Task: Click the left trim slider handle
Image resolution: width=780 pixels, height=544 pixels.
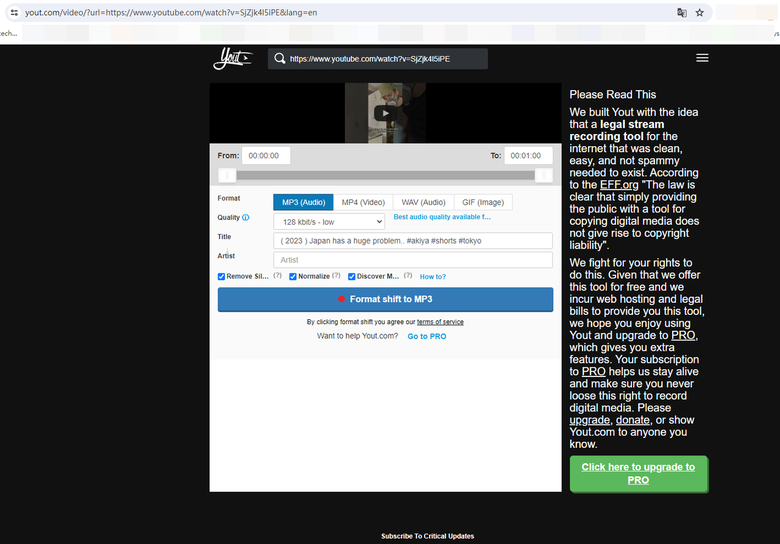Action: click(x=227, y=175)
